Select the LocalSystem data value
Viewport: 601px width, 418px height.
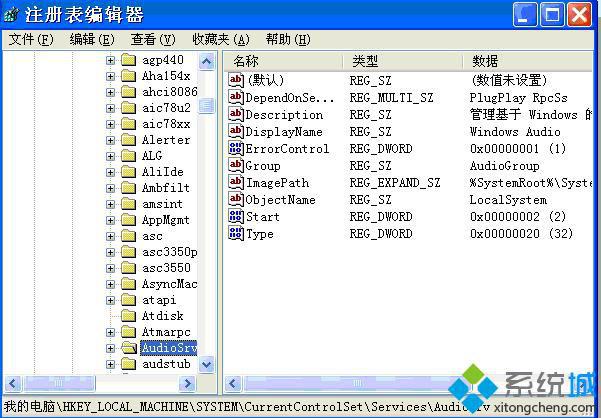click(x=508, y=200)
